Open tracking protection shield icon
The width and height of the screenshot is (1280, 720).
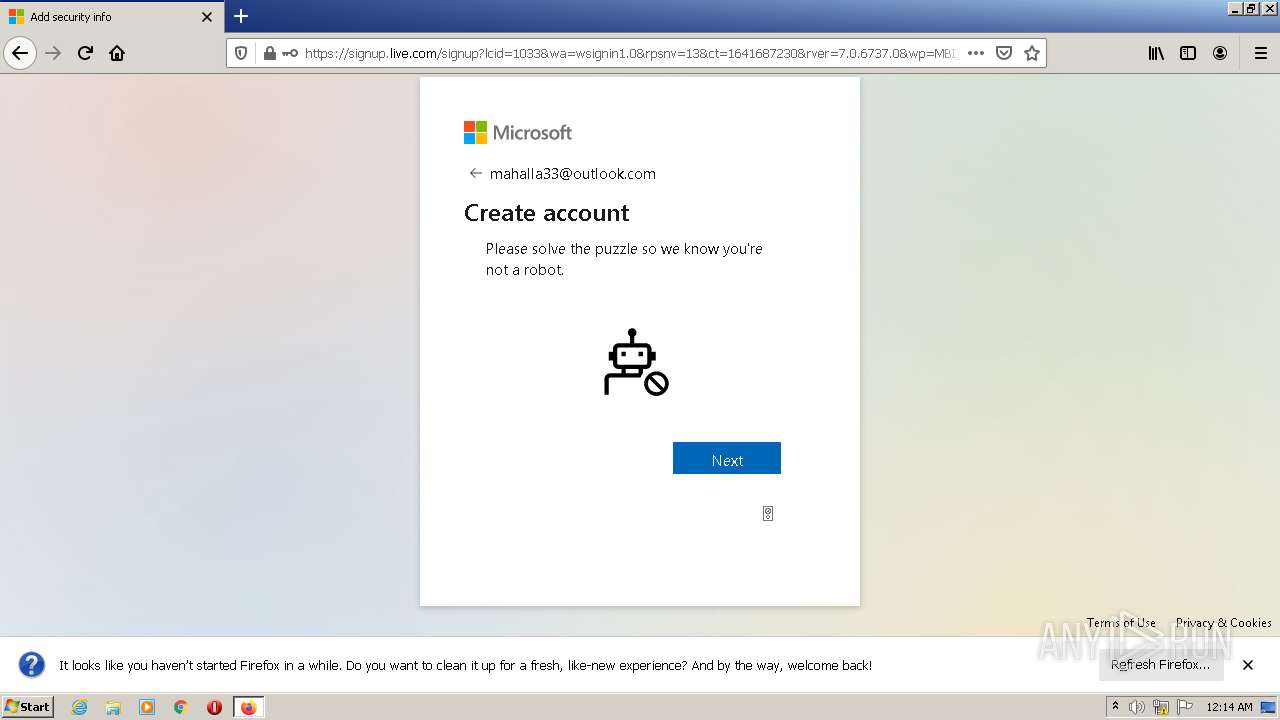(x=241, y=53)
